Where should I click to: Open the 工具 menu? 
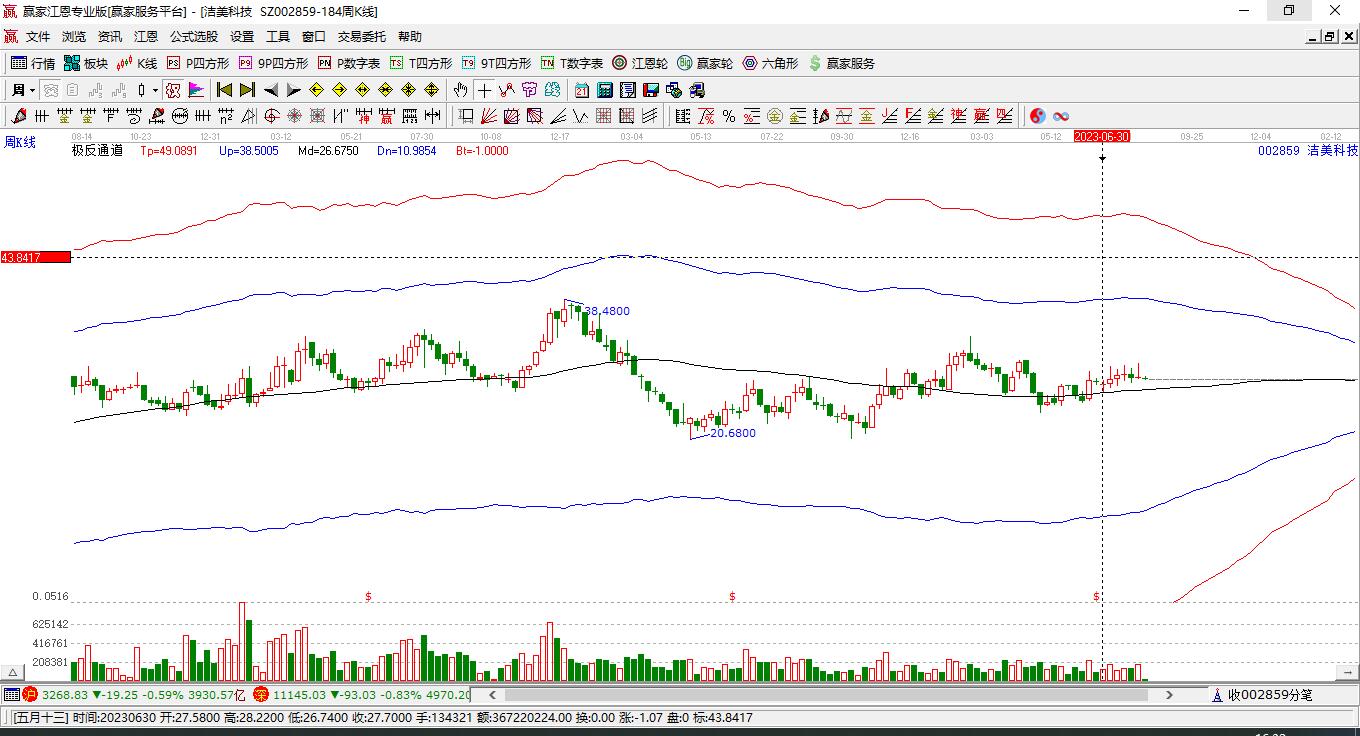(278, 37)
